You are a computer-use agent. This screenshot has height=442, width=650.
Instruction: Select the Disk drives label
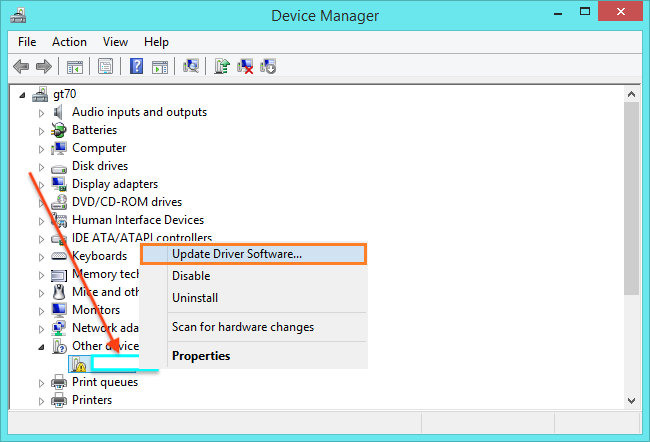(100, 166)
